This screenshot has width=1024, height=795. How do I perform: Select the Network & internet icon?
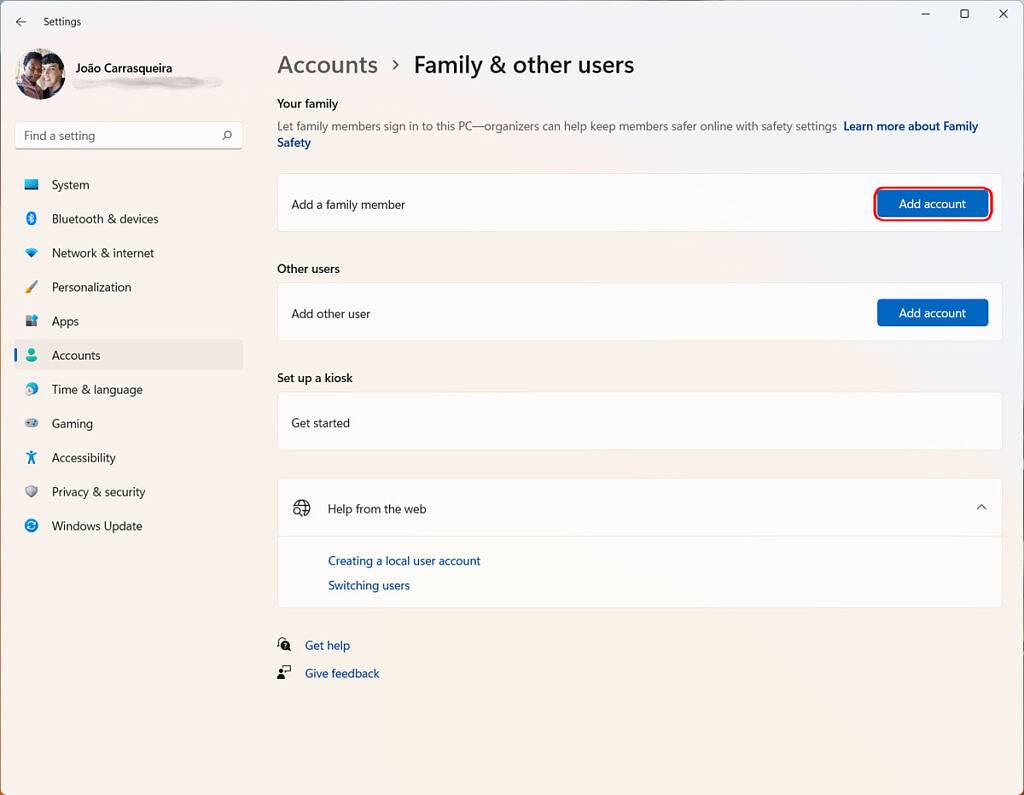coord(33,253)
